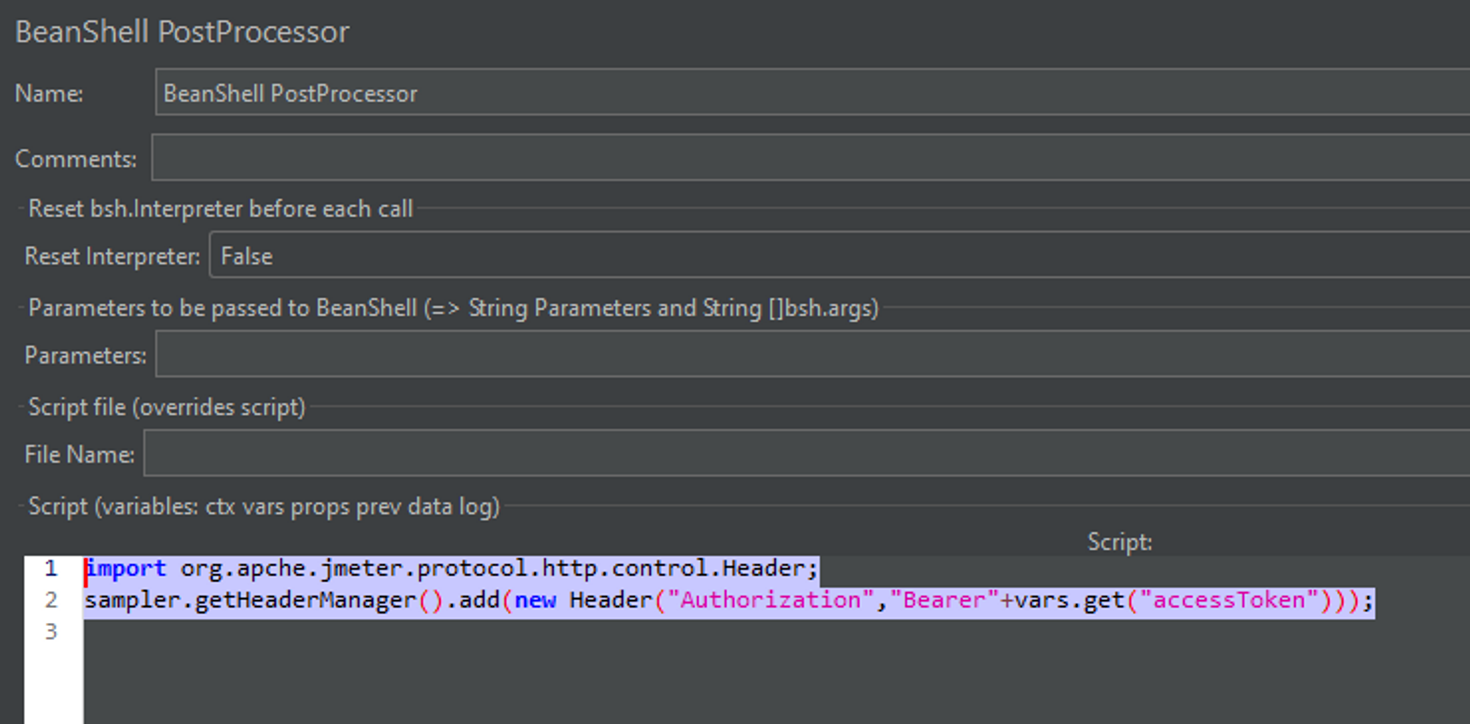Screen dimensions: 1470x724
Task: Click the empty third line of script editor
Action: [777, 632]
